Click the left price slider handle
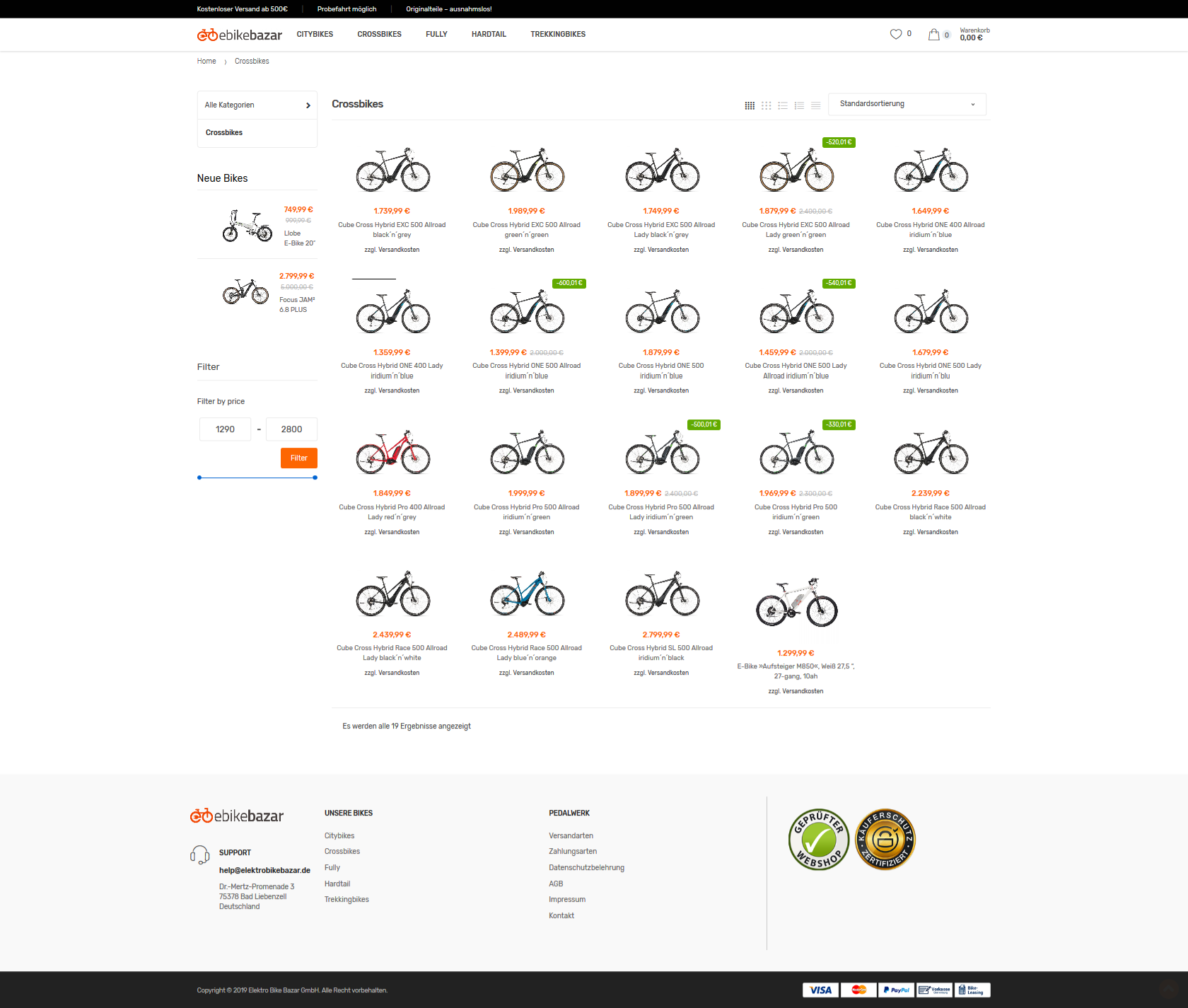Viewport: 1188px width, 1008px height. tap(199, 477)
